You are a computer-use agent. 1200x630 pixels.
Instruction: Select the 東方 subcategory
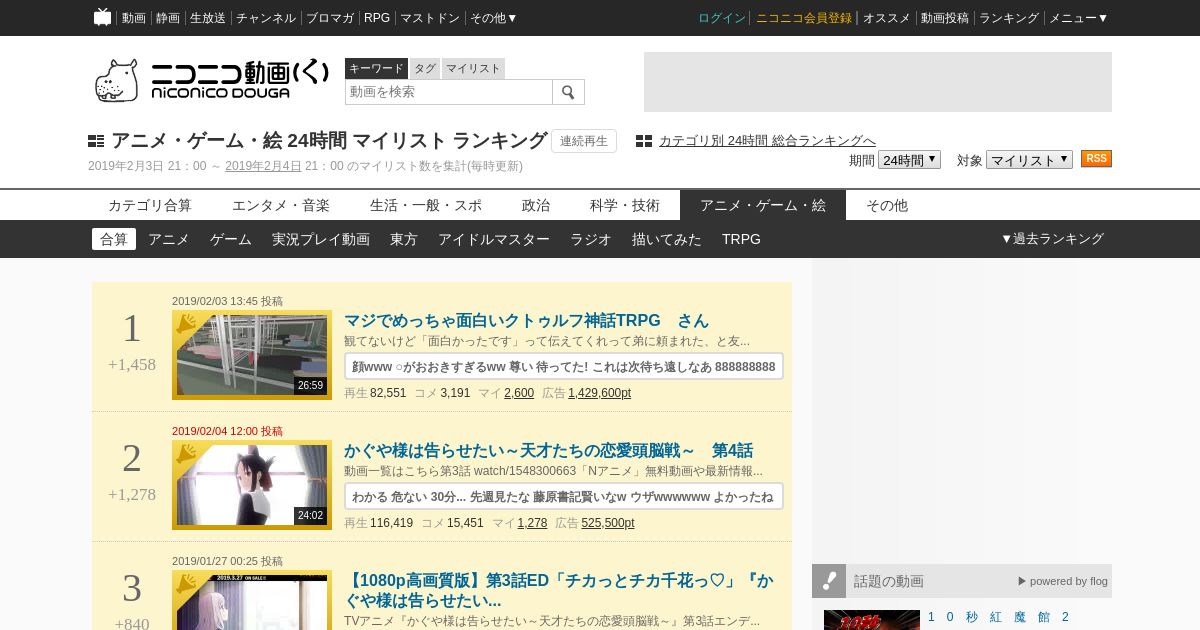[x=404, y=239]
